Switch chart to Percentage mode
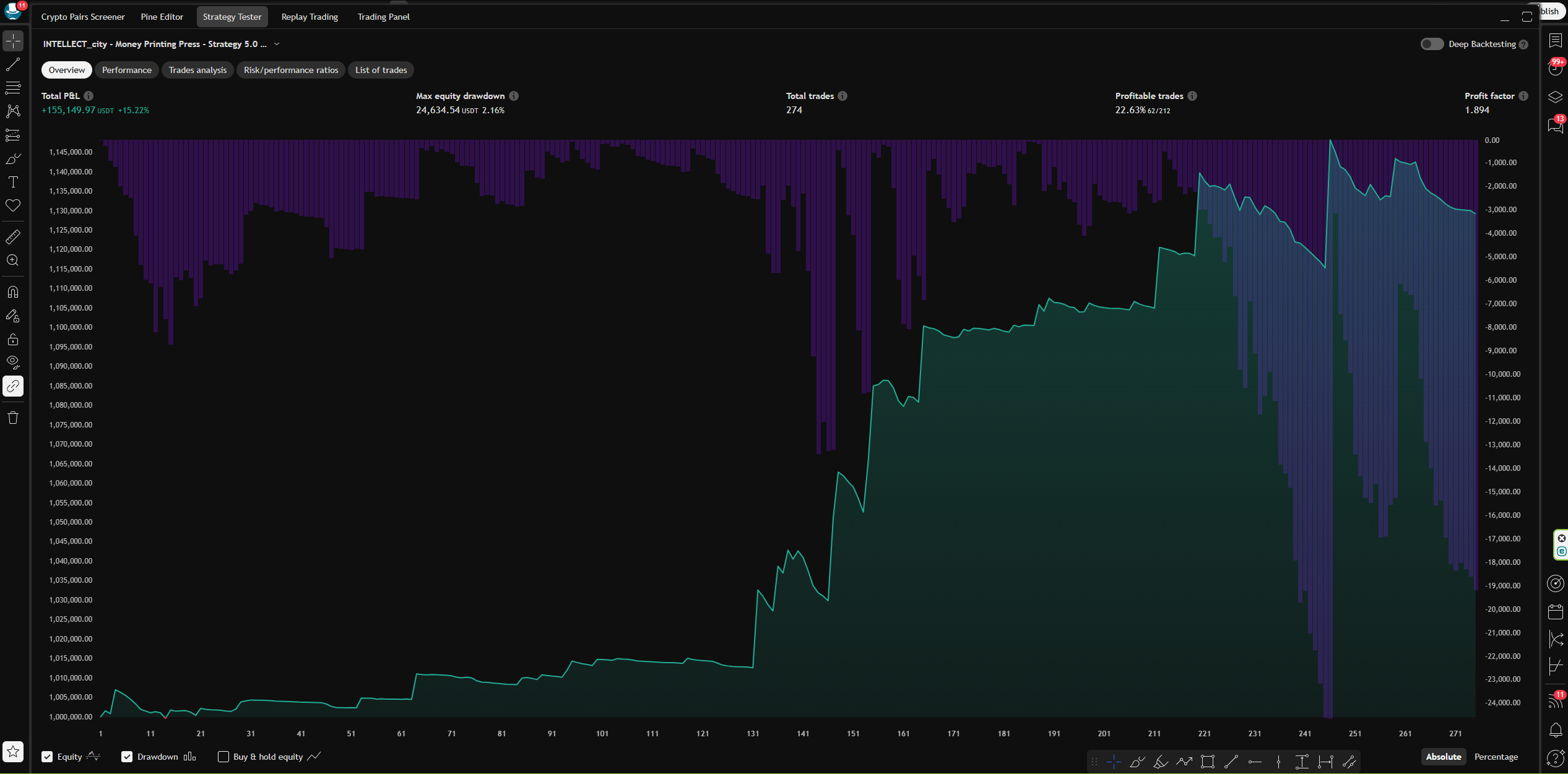Screen dimensions: 1568x774 [x=1496, y=757]
